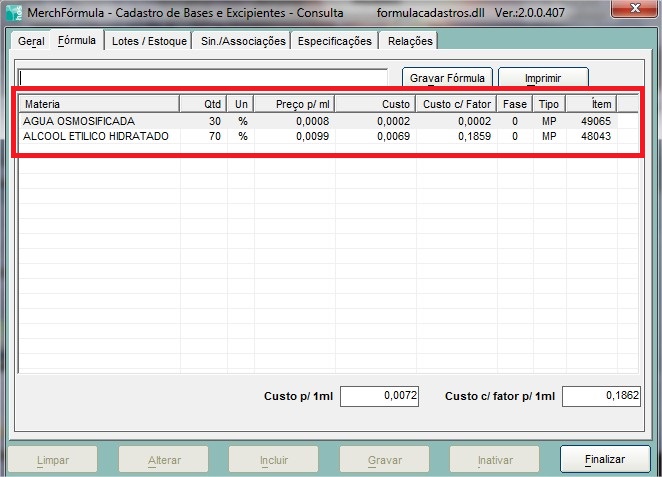The width and height of the screenshot is (662, 477).
Task: Click the text input field above the table
Action: click(203, 77)
